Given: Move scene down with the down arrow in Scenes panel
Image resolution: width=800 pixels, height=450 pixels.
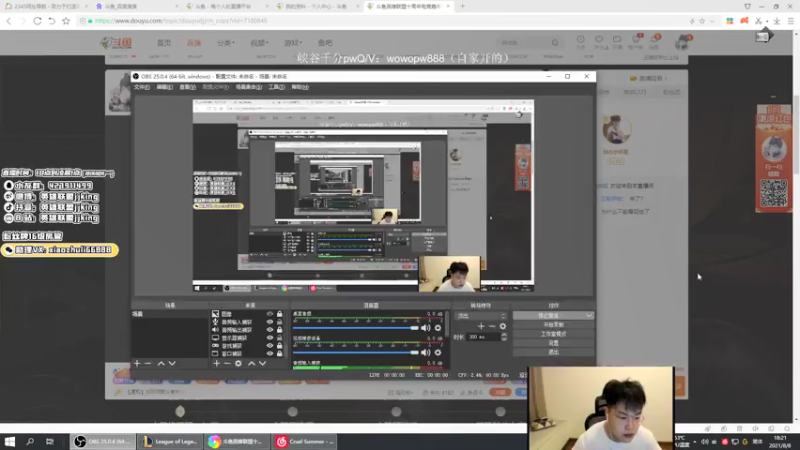Looking at the screenshot, I should pos(172,363).
